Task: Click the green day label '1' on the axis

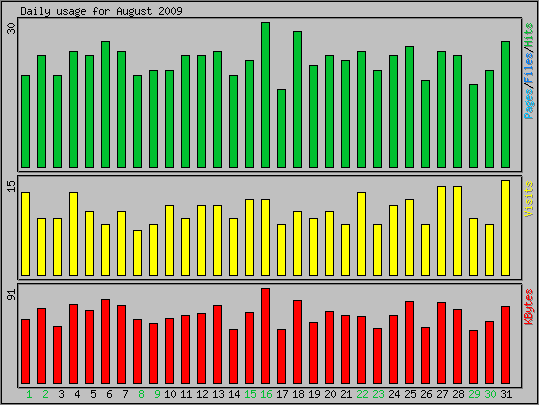Action: click(29, 394)
